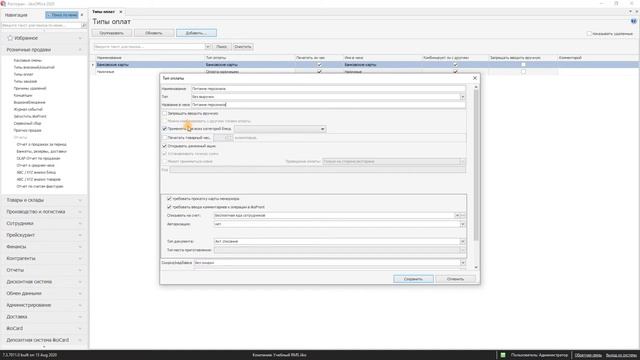Toggle Комбинируется с другими for Банковские карты row
Image resolution: width=640 pixels, height=360 pixels.
tap(456, 64)
